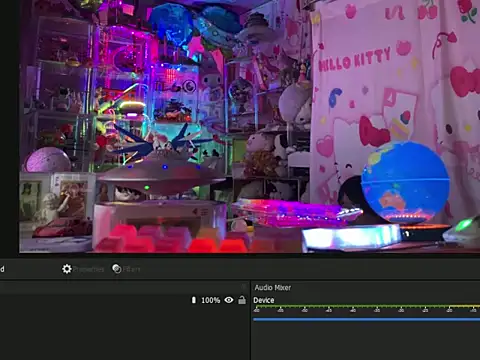
Task: Select the Audio Mixer panel title
Action: tap(273, 287)
